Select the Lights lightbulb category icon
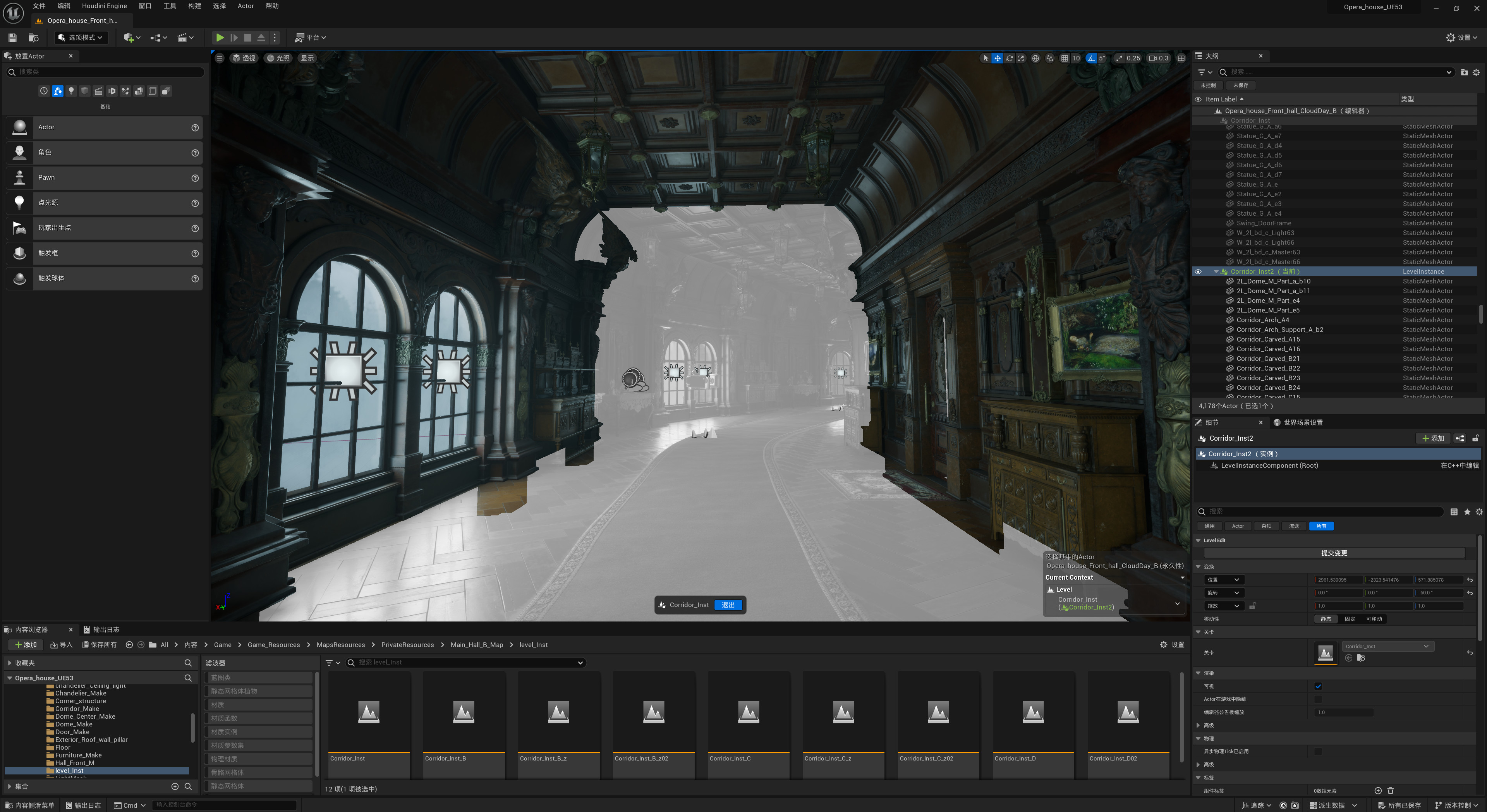 [71, 91]
